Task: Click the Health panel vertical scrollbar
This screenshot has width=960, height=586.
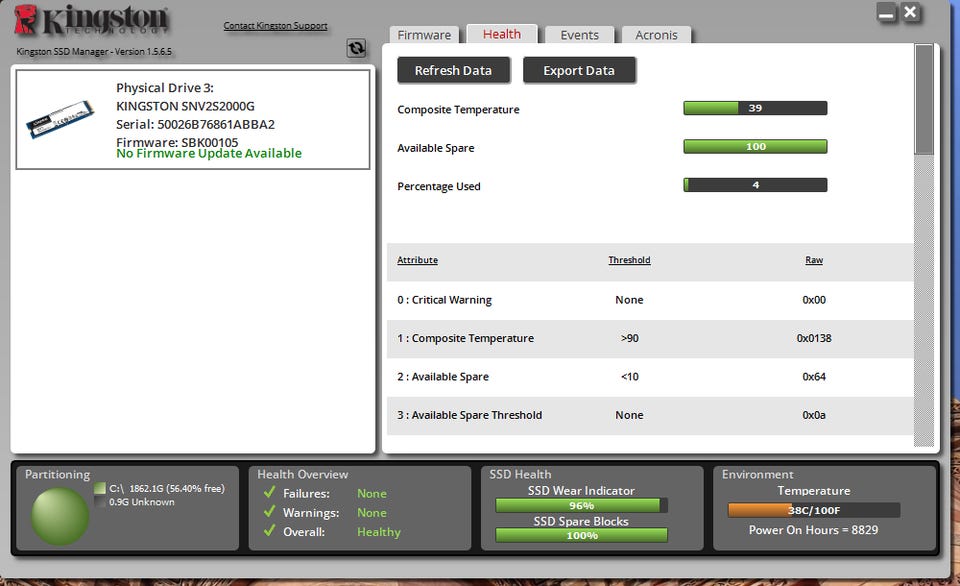Action: tap(924, 245)
